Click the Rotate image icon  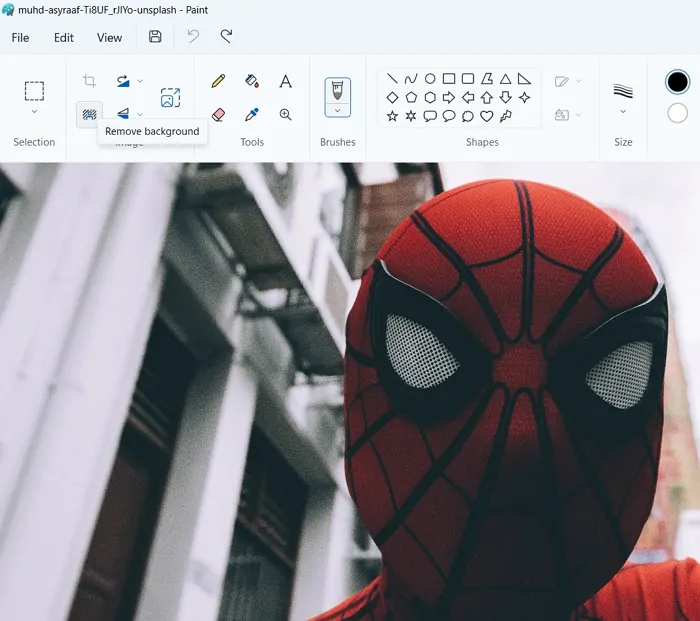(123, 81)
